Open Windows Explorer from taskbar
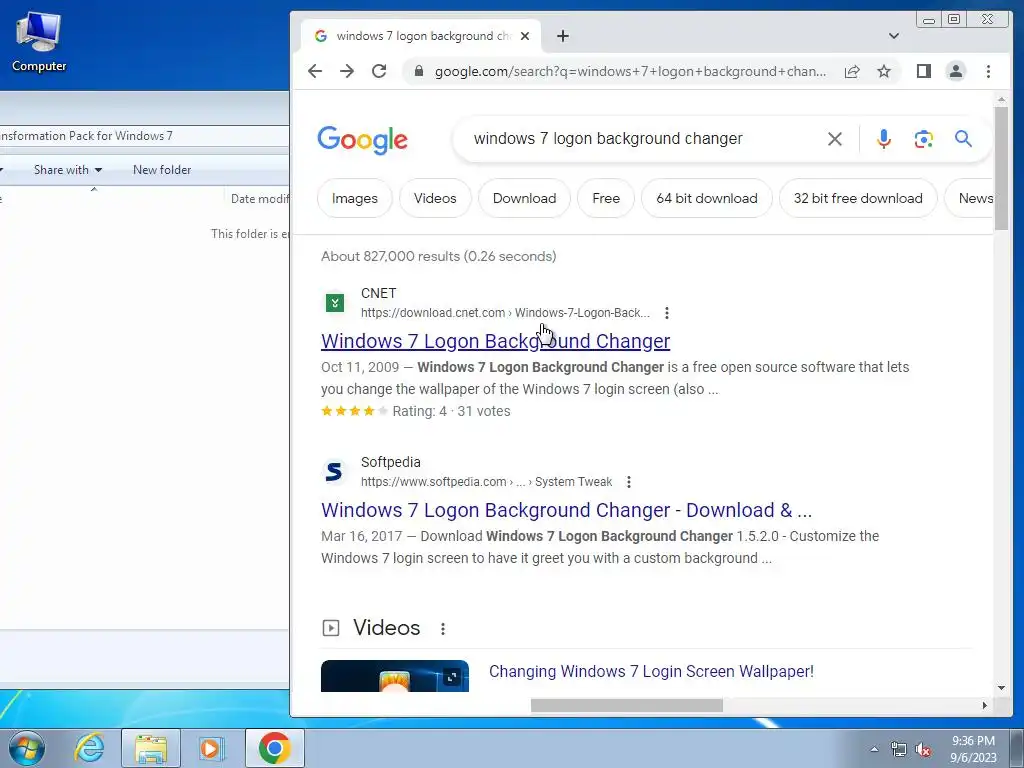The image size is (1024, 768). 151,748
